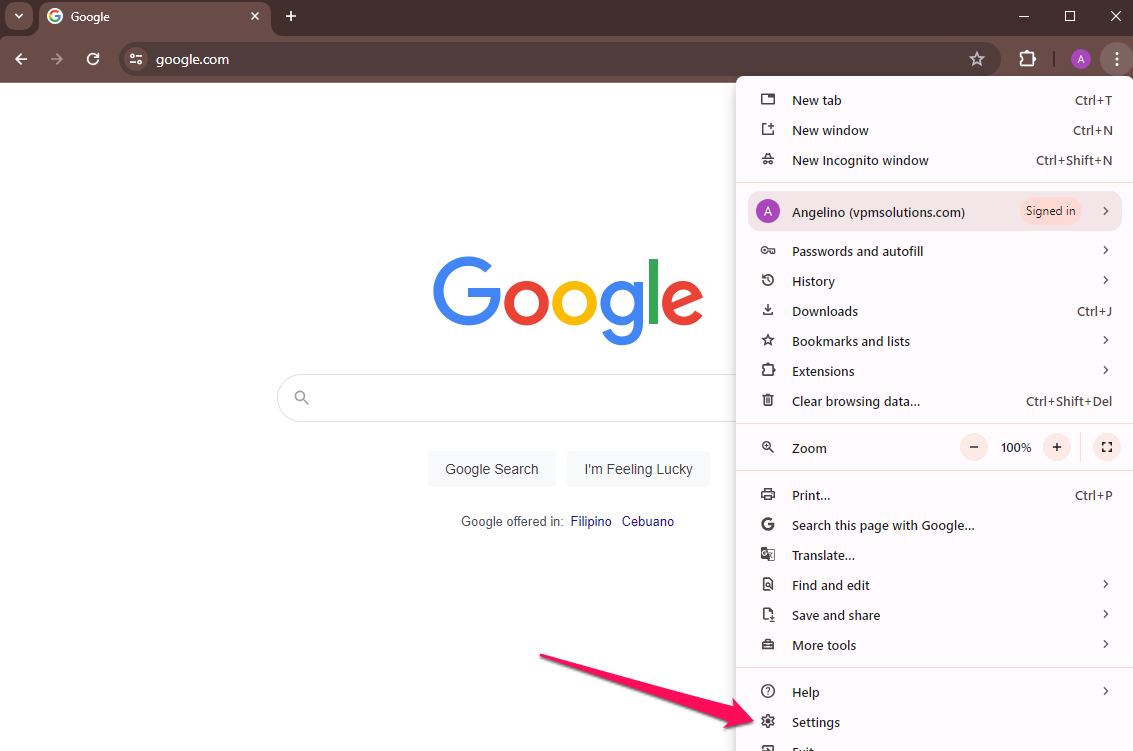1133x751 pixels.
Task: Click the three-dot Chrome menu button
Action: point(1116,59)
